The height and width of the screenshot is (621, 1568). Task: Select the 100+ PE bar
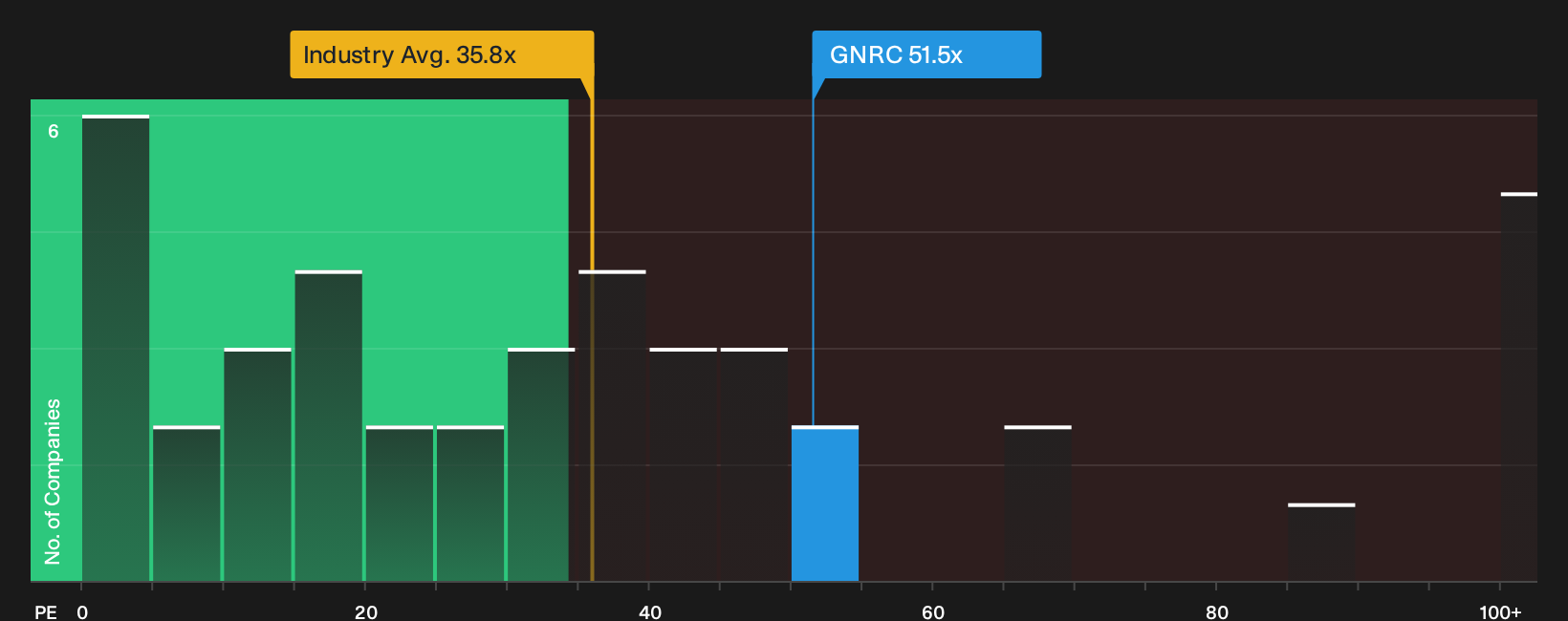[1518, 387]
